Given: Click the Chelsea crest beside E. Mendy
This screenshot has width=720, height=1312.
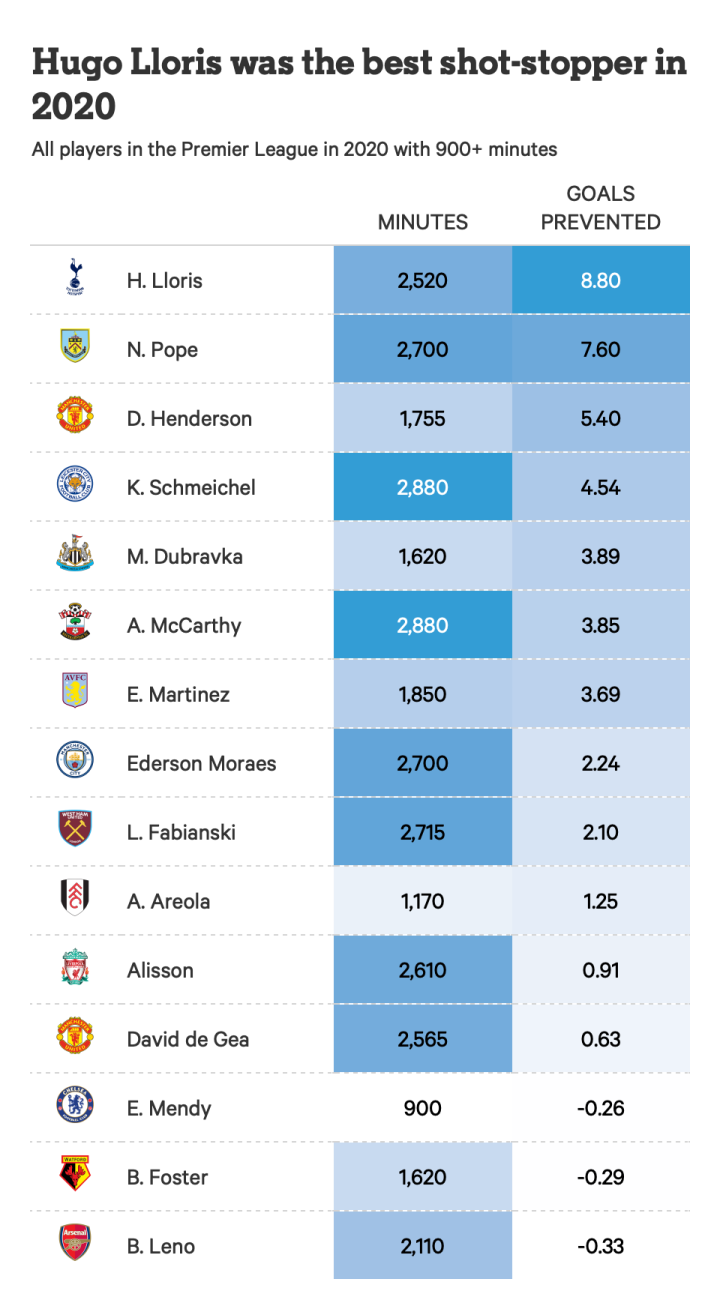Looking at the screenshot, I should pyautogui.click(x=75, y=1105).
